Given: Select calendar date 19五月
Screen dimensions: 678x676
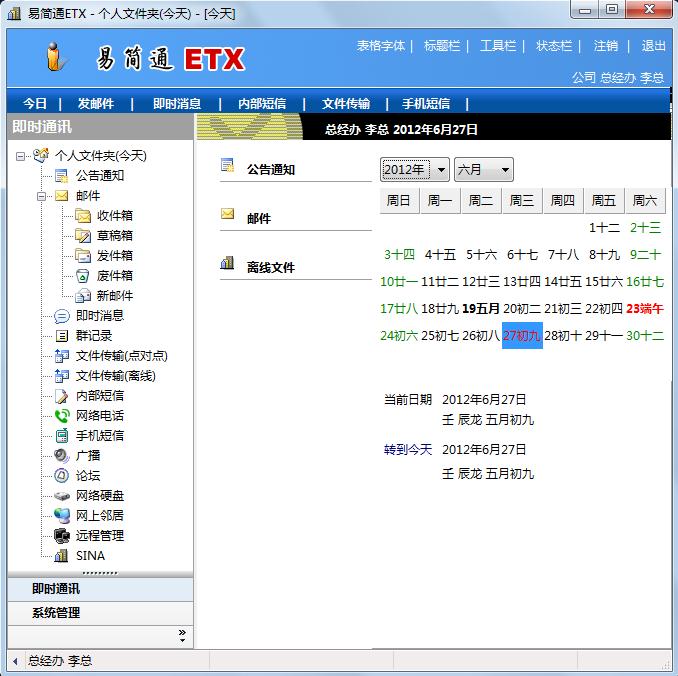Looking at the screenshot, I should coord(481,309).
